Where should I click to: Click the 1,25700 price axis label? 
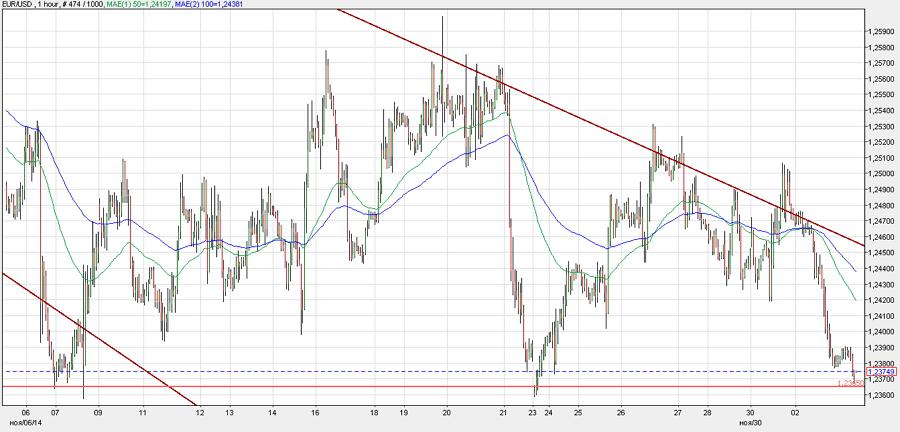(x=883, y=63)
